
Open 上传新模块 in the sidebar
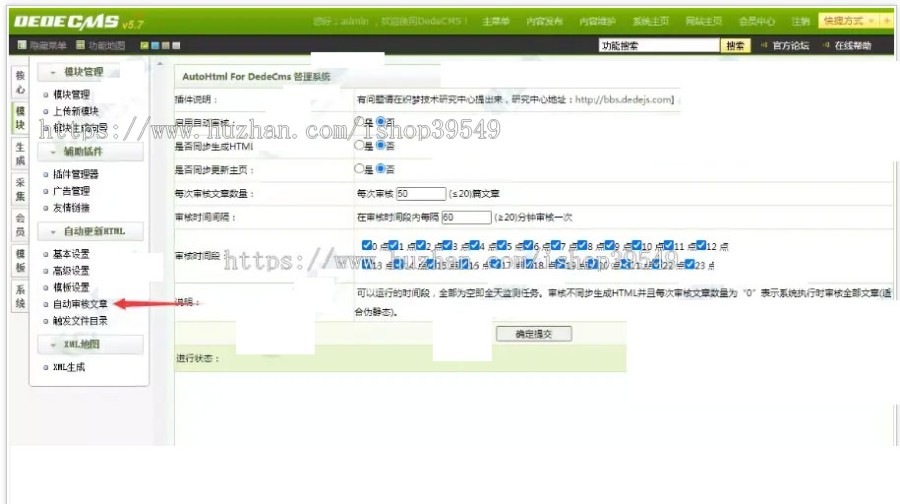coord(75,111)
